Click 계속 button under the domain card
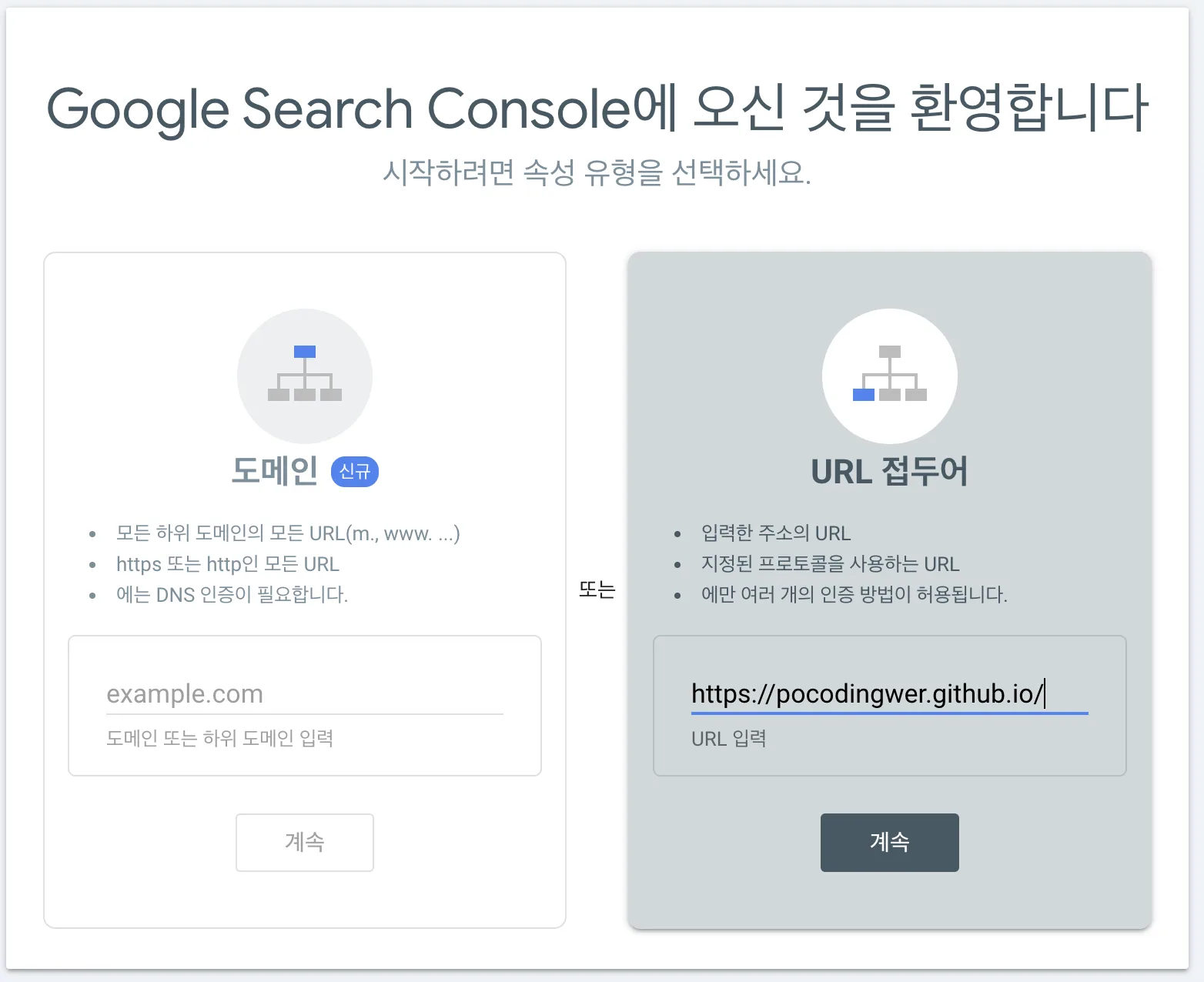Image resolution: width=1204 pixels, height=982 pixels. point(305,843)
